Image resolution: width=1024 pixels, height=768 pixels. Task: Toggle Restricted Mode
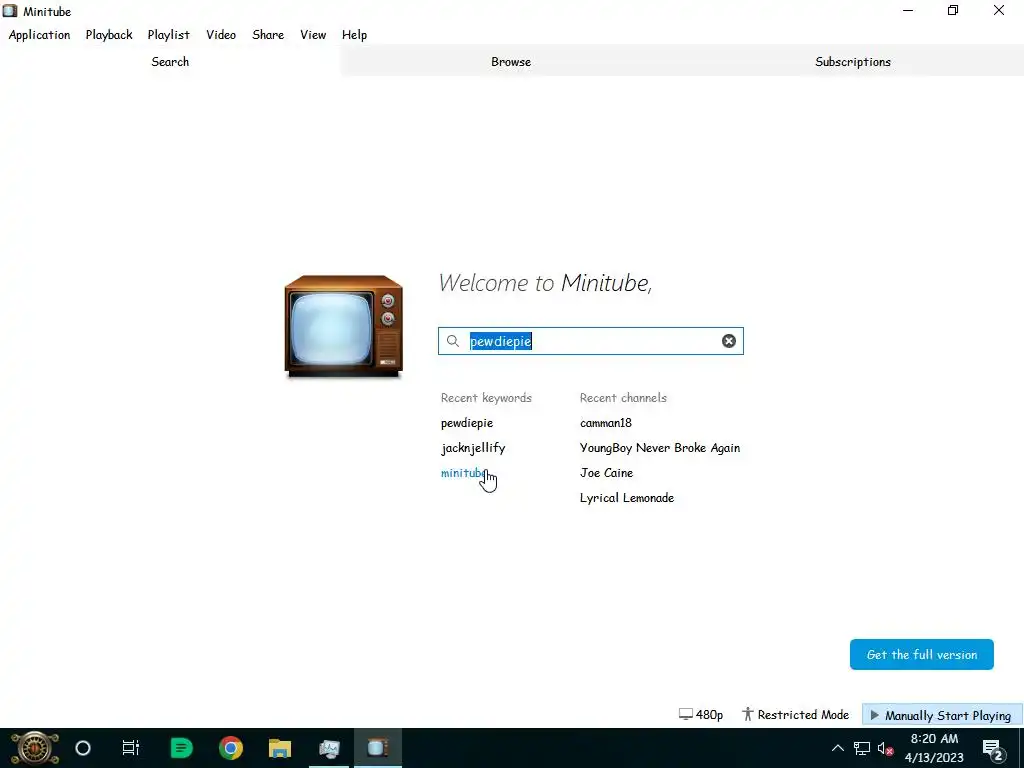[795, 714]
